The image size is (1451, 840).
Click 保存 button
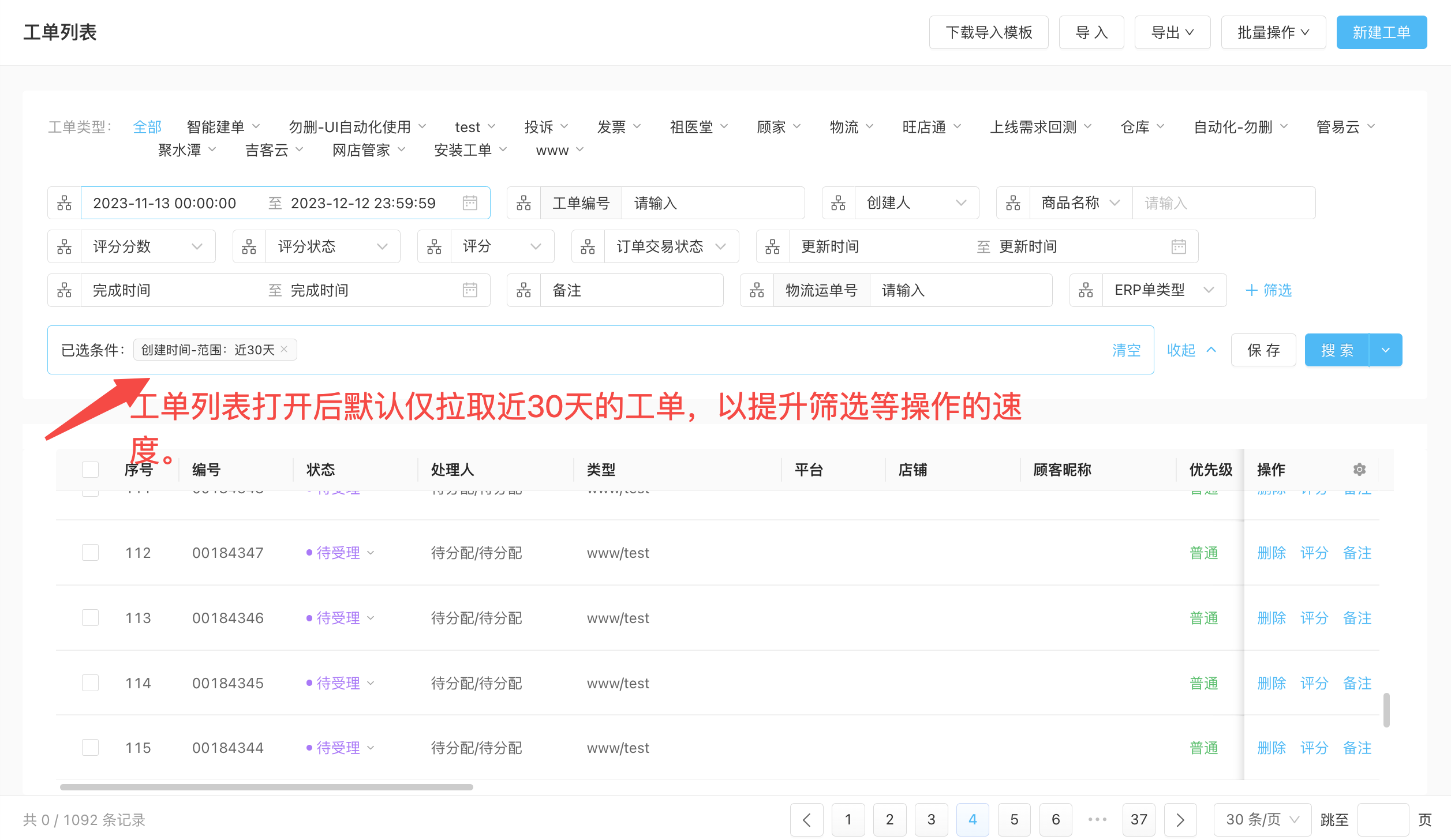tap(1263, 350)
